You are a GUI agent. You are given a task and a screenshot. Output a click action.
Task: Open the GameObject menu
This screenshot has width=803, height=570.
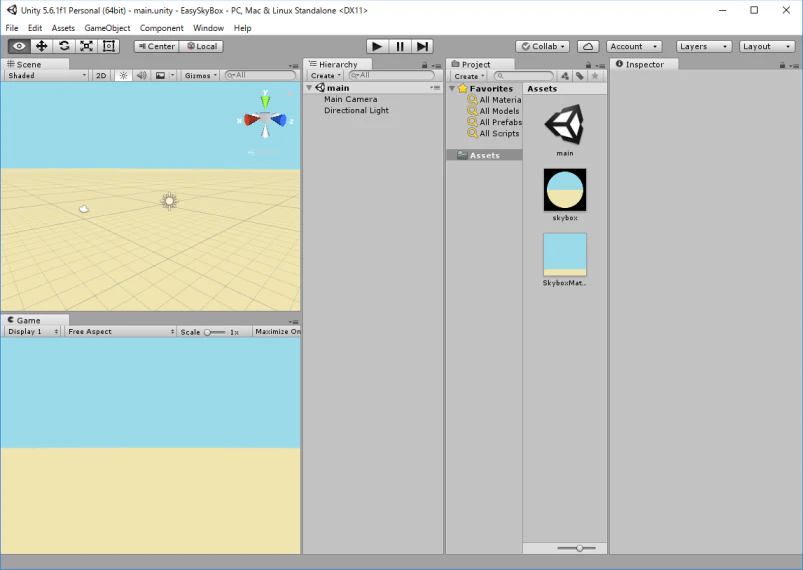pos(107,28)
